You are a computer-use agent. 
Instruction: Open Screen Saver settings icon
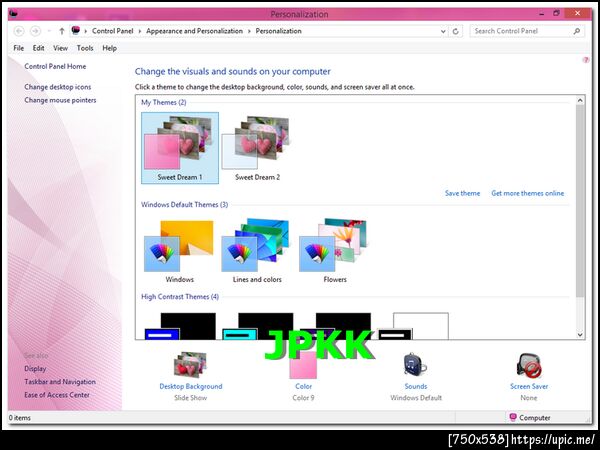529,365
